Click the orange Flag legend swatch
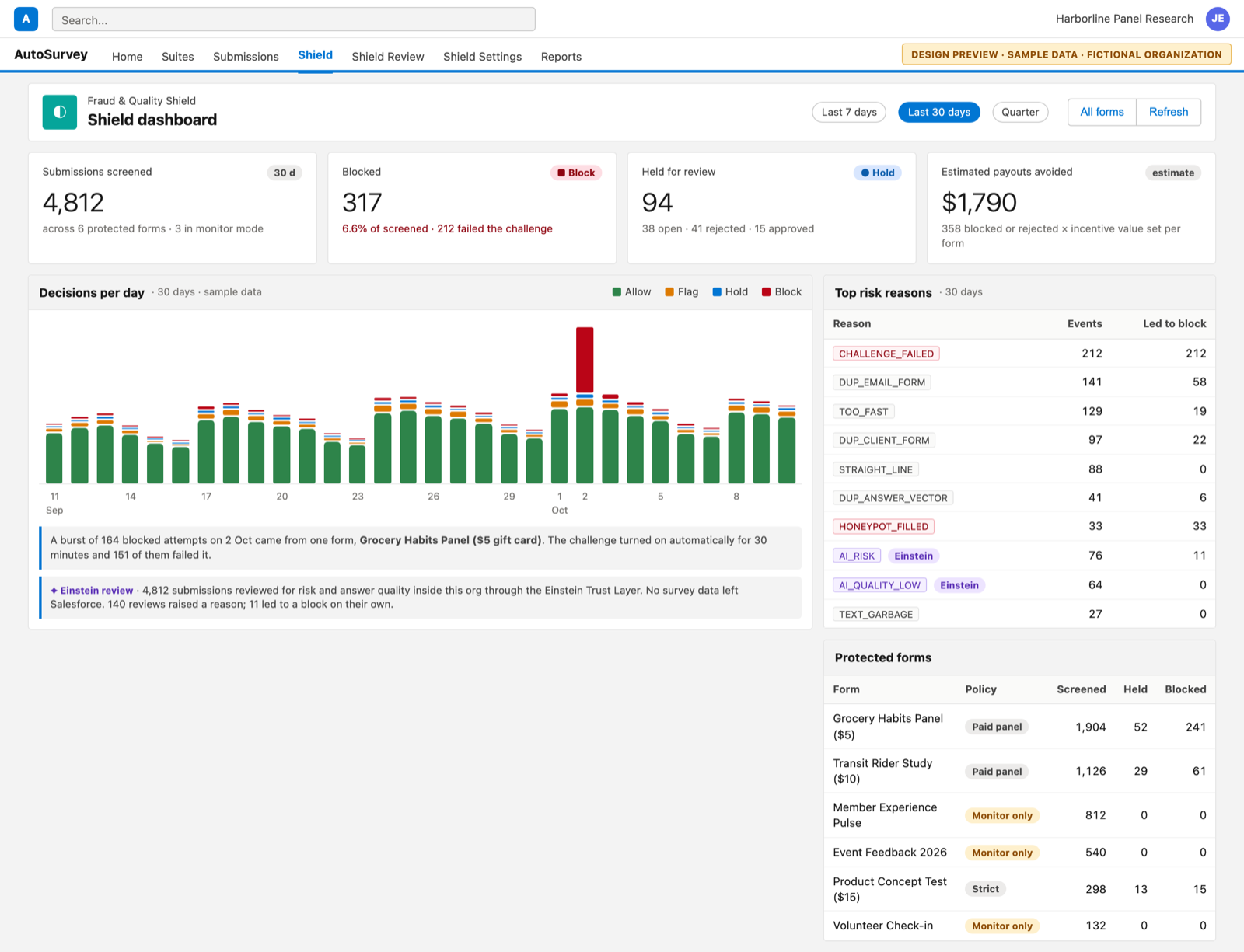The image size is (1244, 952). pos(669,292)
